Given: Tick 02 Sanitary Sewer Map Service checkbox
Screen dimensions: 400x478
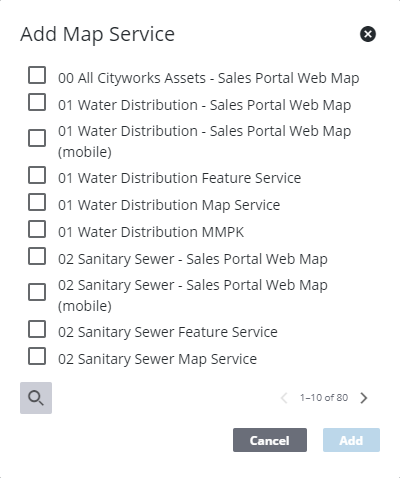Looking at the screenshot, I should click(x=37, y=356).
